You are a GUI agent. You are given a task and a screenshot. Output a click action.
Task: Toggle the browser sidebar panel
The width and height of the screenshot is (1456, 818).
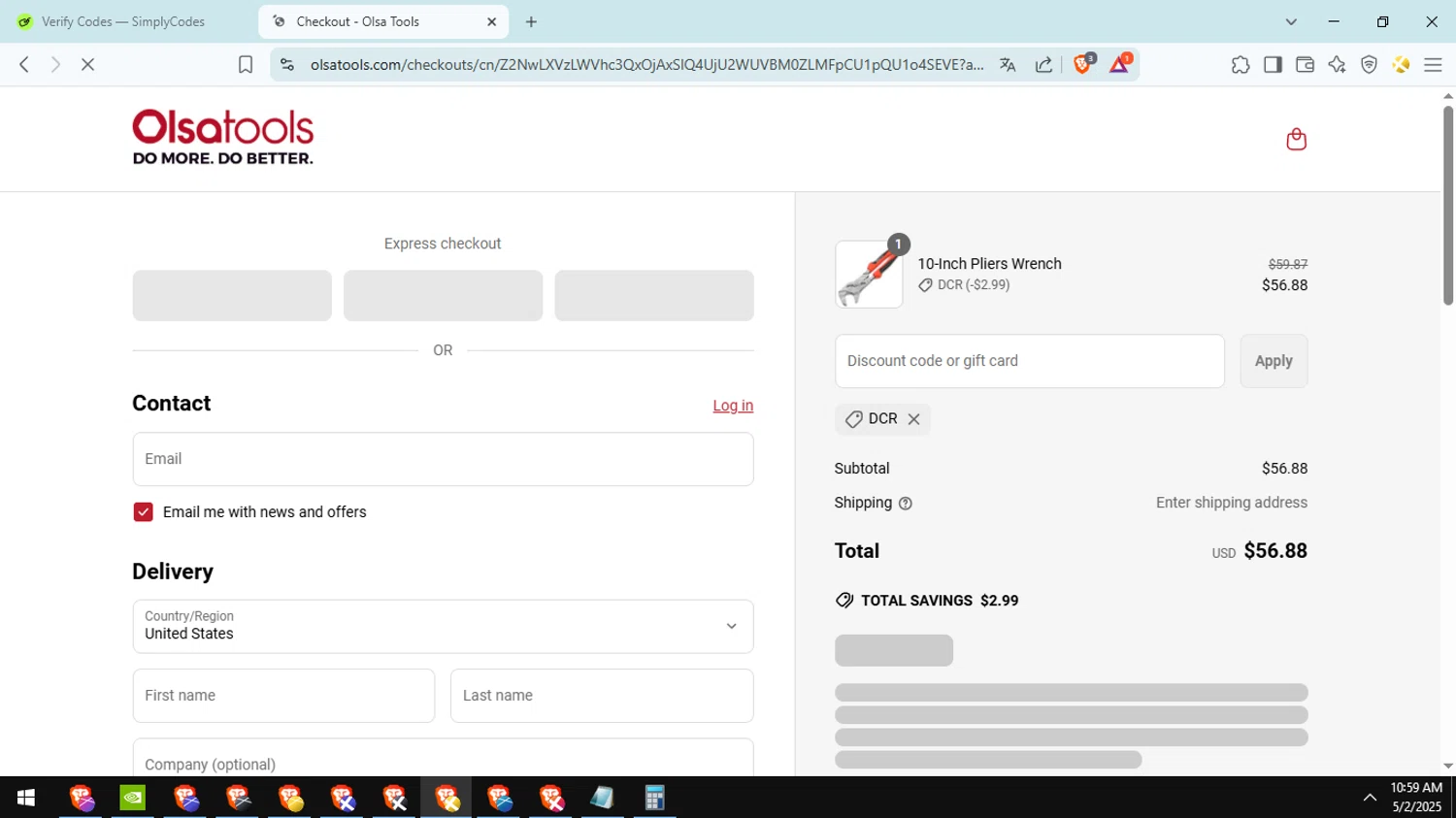tap(1273, 65)
